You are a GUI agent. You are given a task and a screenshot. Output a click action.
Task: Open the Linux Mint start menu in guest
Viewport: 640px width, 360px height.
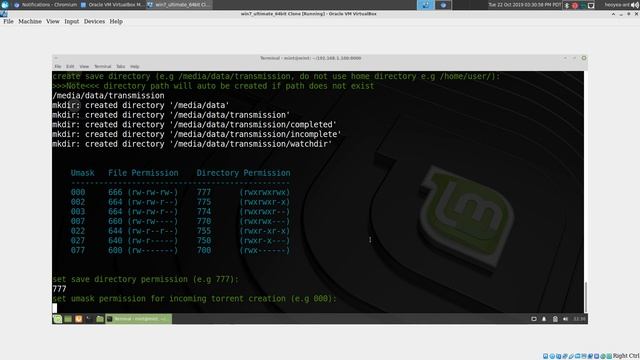pyautogui.click(x=58, y=319)
